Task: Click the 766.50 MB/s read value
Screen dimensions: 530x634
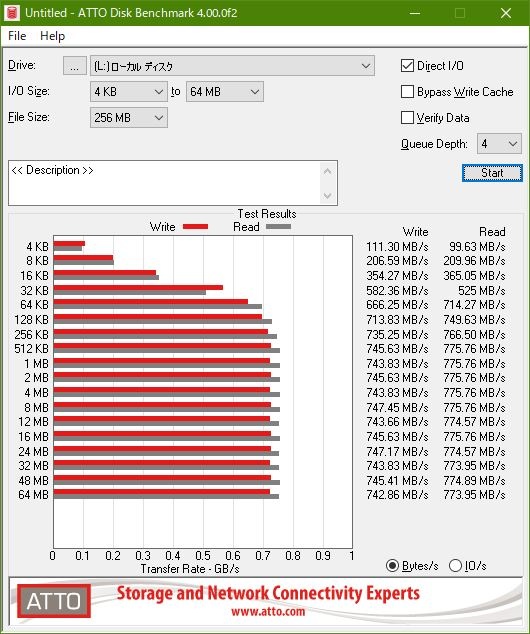Action: coord(474,334)
